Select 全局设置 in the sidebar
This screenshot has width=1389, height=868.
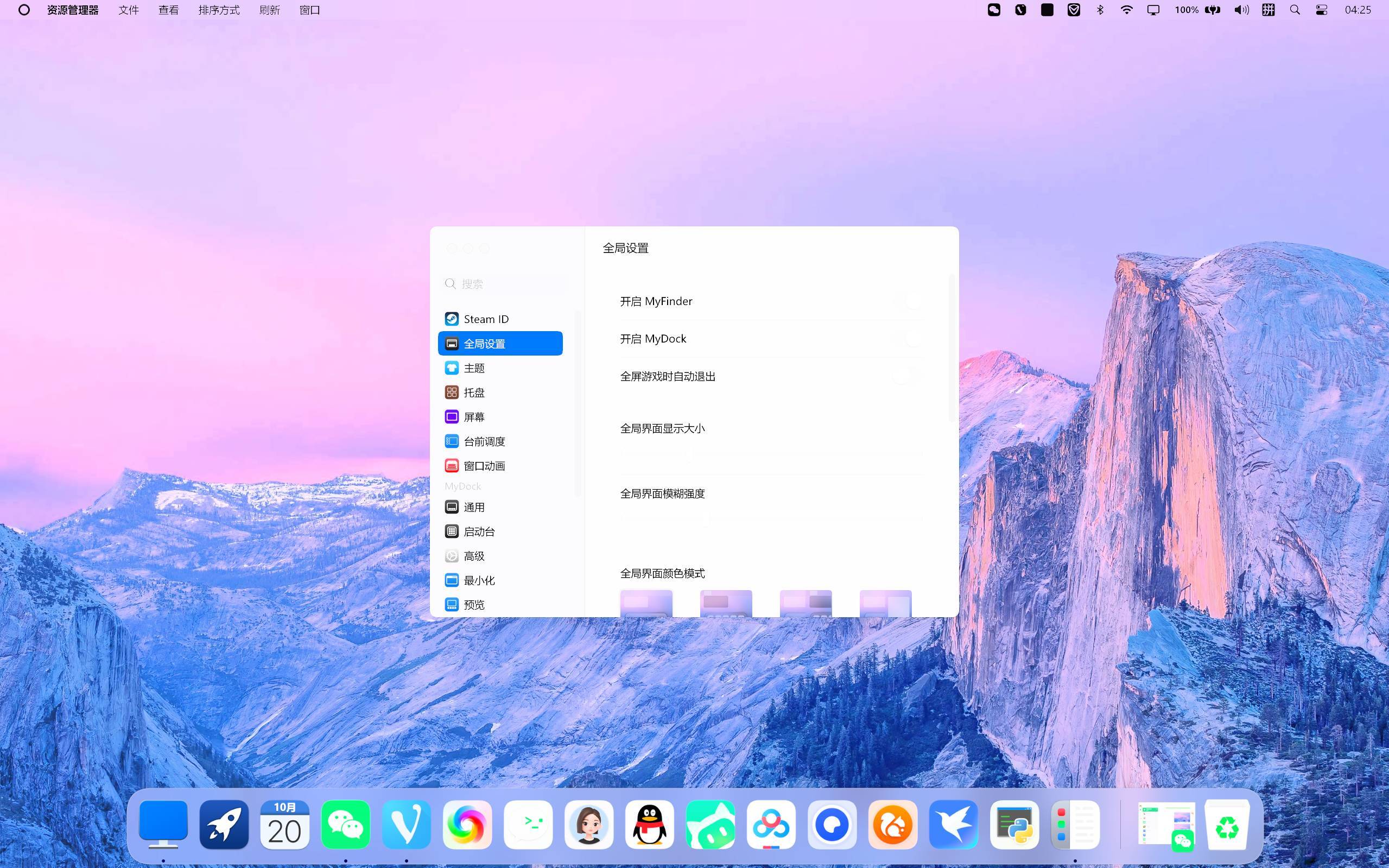(500, 343)
